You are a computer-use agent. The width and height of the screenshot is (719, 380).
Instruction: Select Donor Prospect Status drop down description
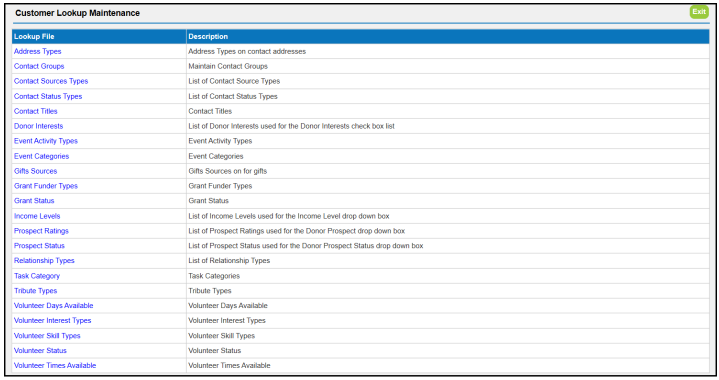306,246
